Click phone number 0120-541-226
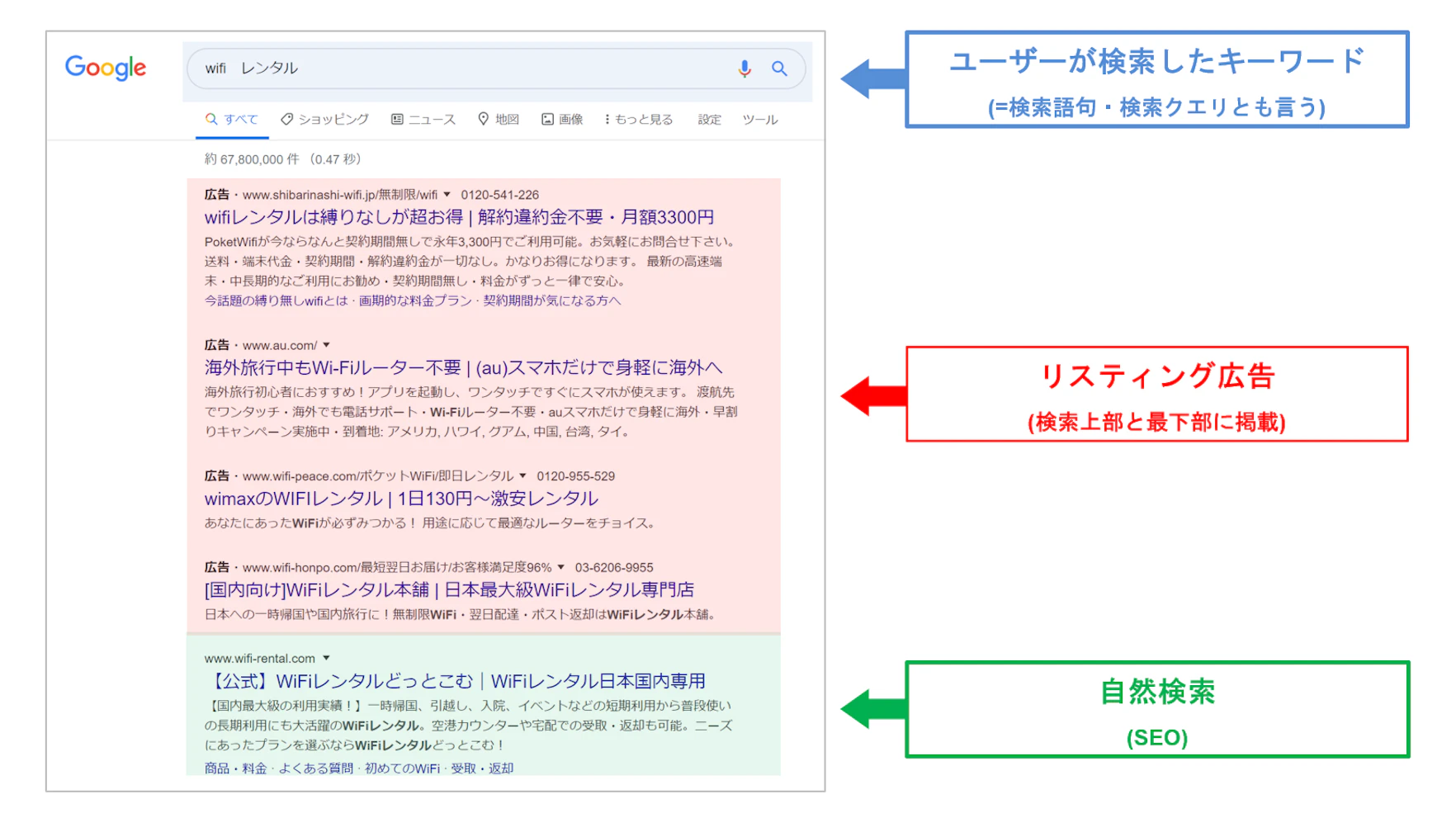Viewport: 1456px width, 818px height. 499,195
